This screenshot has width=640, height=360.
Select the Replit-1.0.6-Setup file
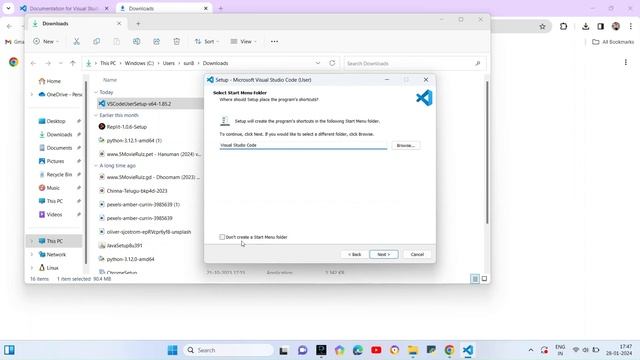pyautogui.click(x=127, y=127)
